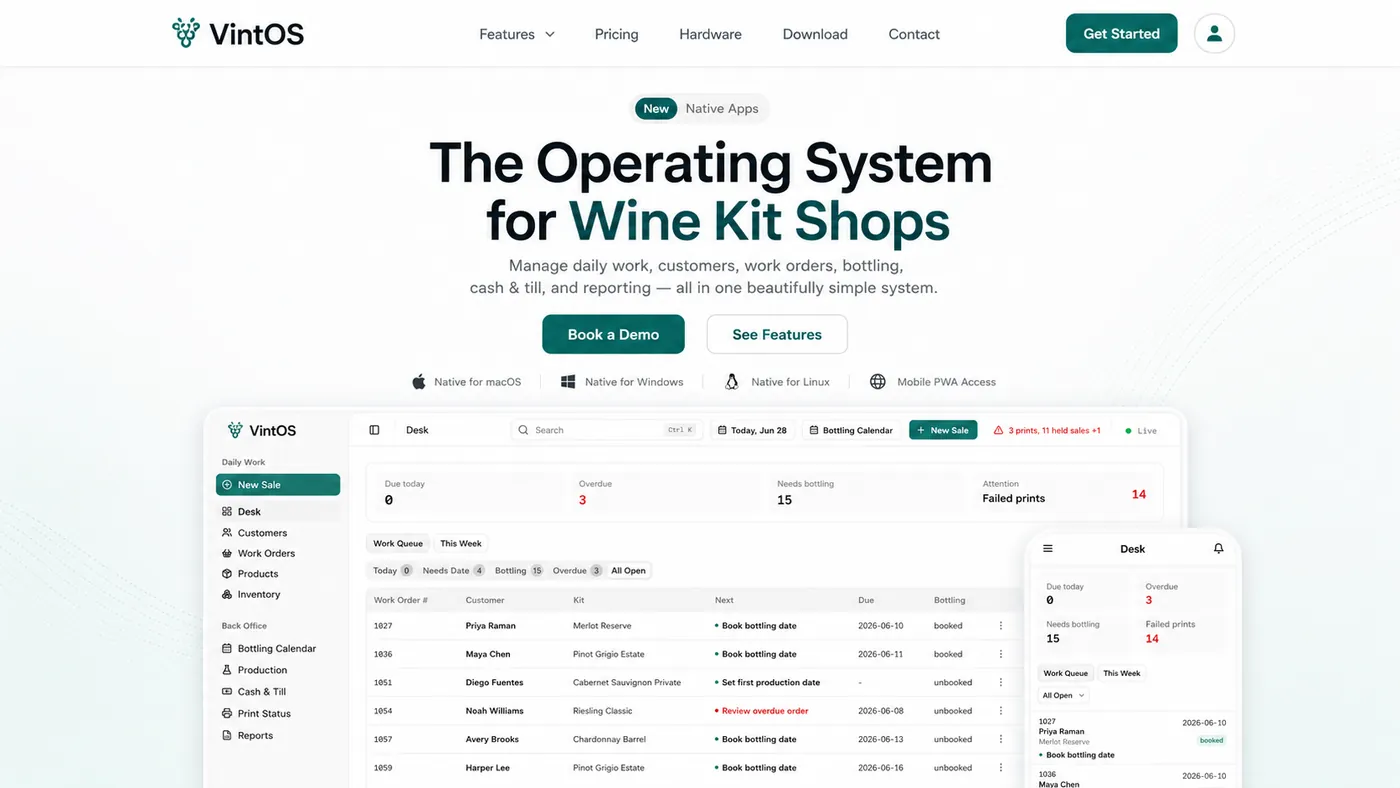The width and height of the screenshot is (1400, 788).
Task: Click the Windows logo beside Native for Windows
Action: [568, 382]
